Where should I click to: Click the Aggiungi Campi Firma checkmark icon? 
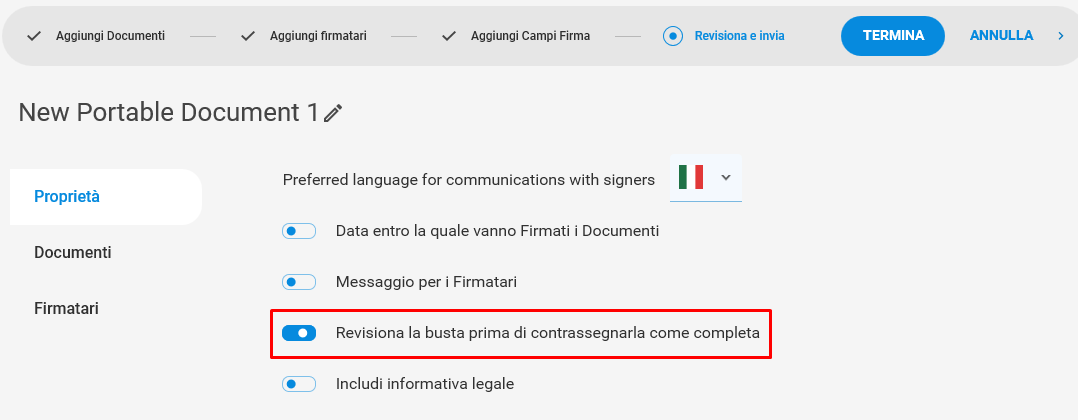[x=449, y=36]
